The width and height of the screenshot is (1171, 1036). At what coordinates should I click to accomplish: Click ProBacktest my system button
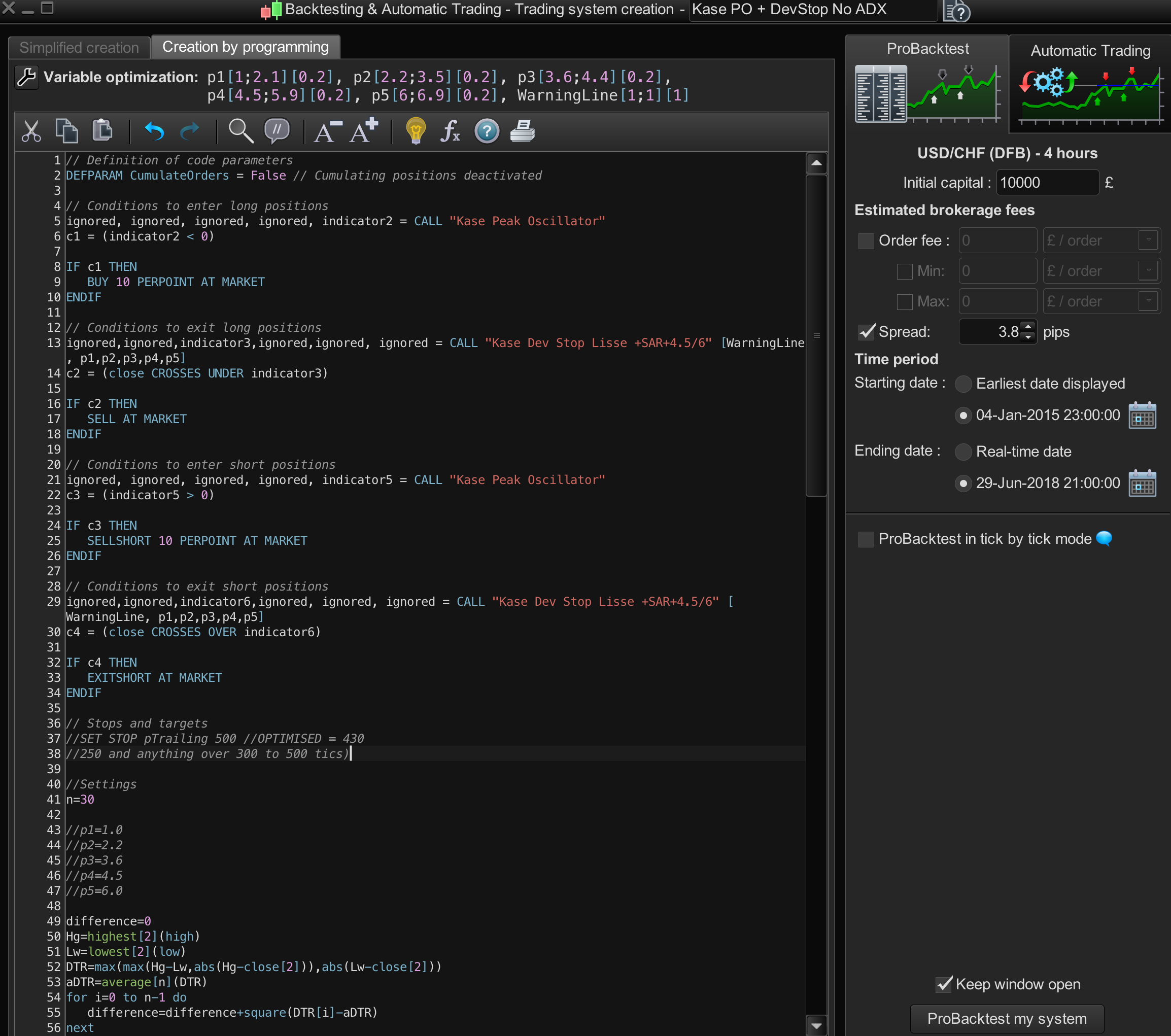(x=1007, y=1019)
